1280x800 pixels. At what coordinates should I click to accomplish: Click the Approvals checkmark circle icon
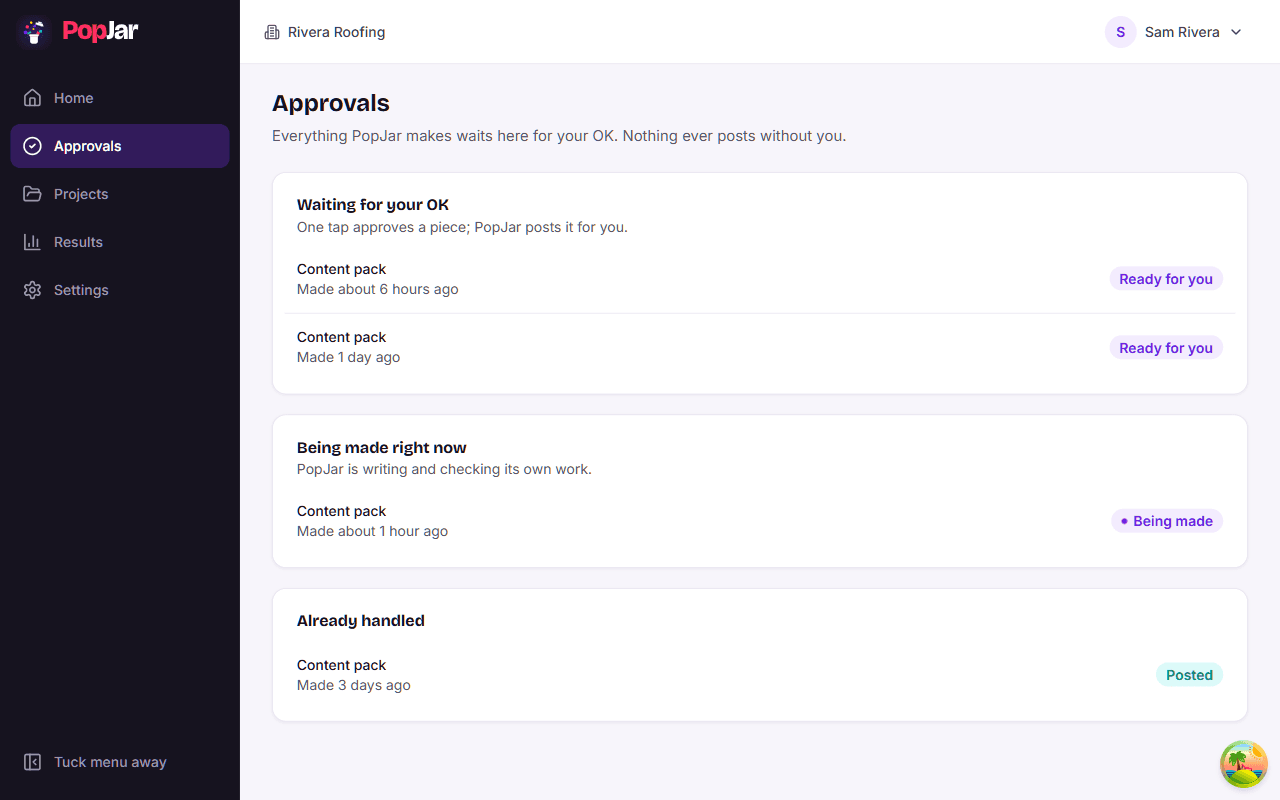coord(33,146)
